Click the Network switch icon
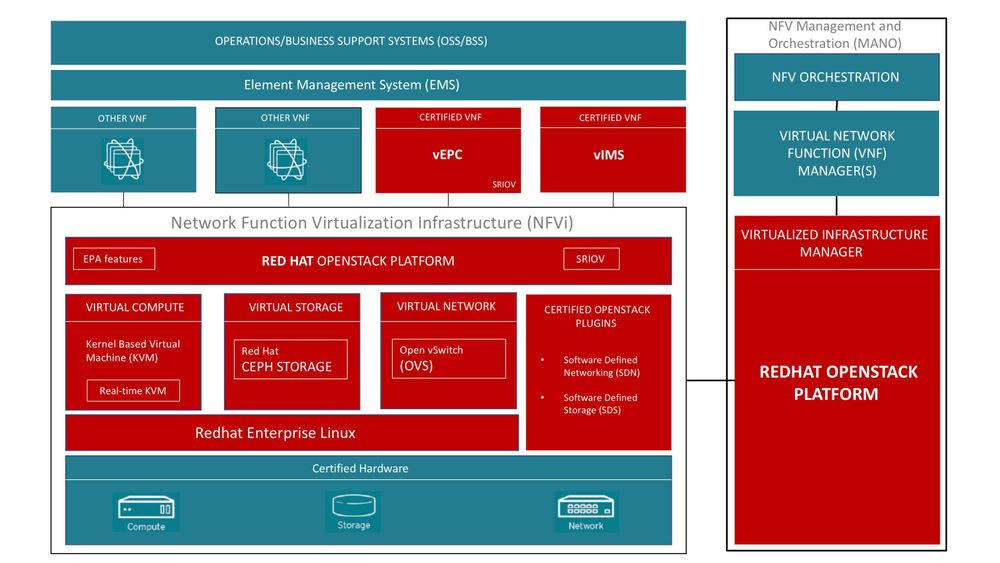 click(585, 507)
